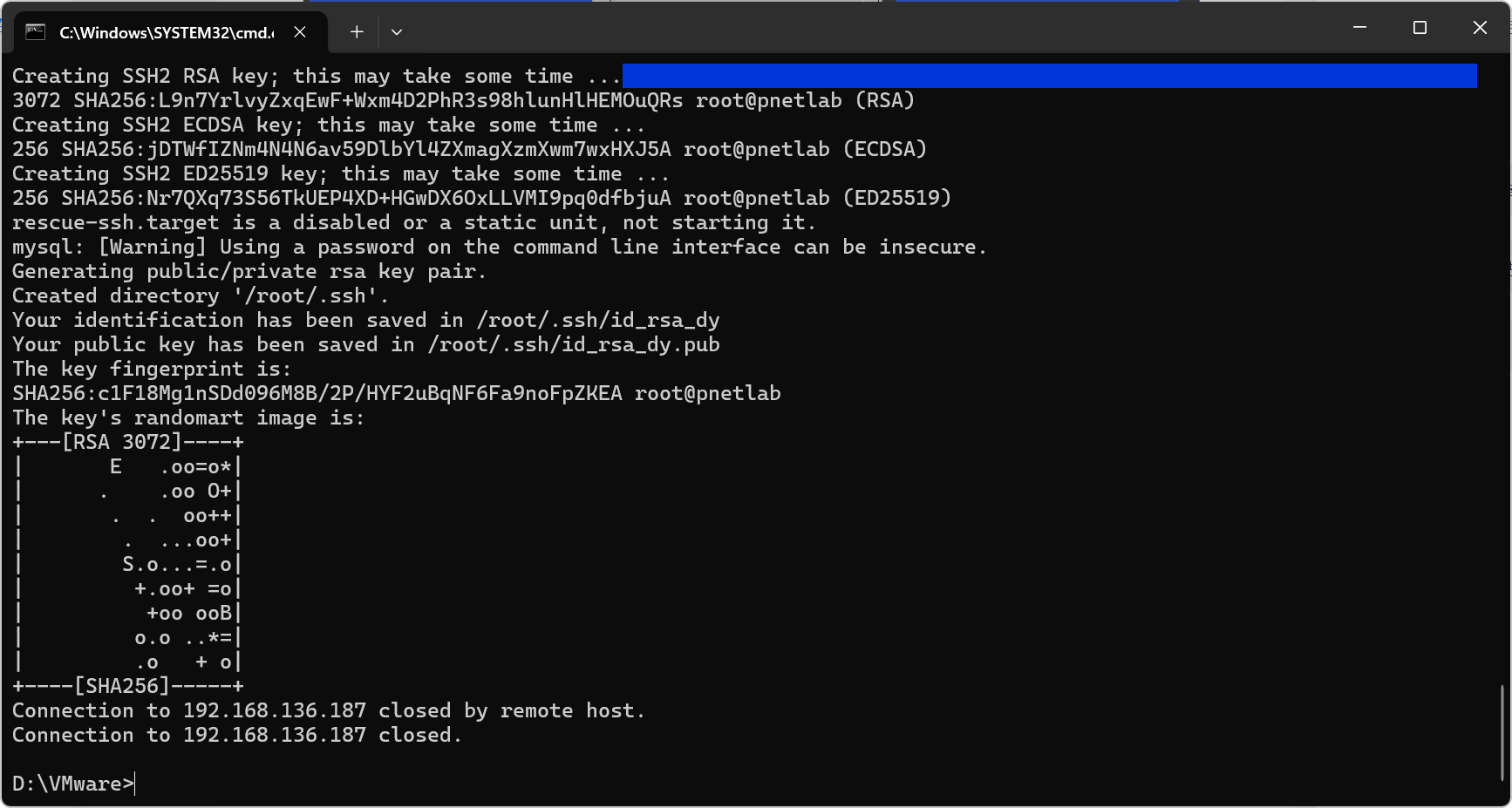Expand the new tab profile dropdown chevron
Image resolution: width=1512 pixels, height=808 pixels.
pyautogui.click(x=397, y=32)
